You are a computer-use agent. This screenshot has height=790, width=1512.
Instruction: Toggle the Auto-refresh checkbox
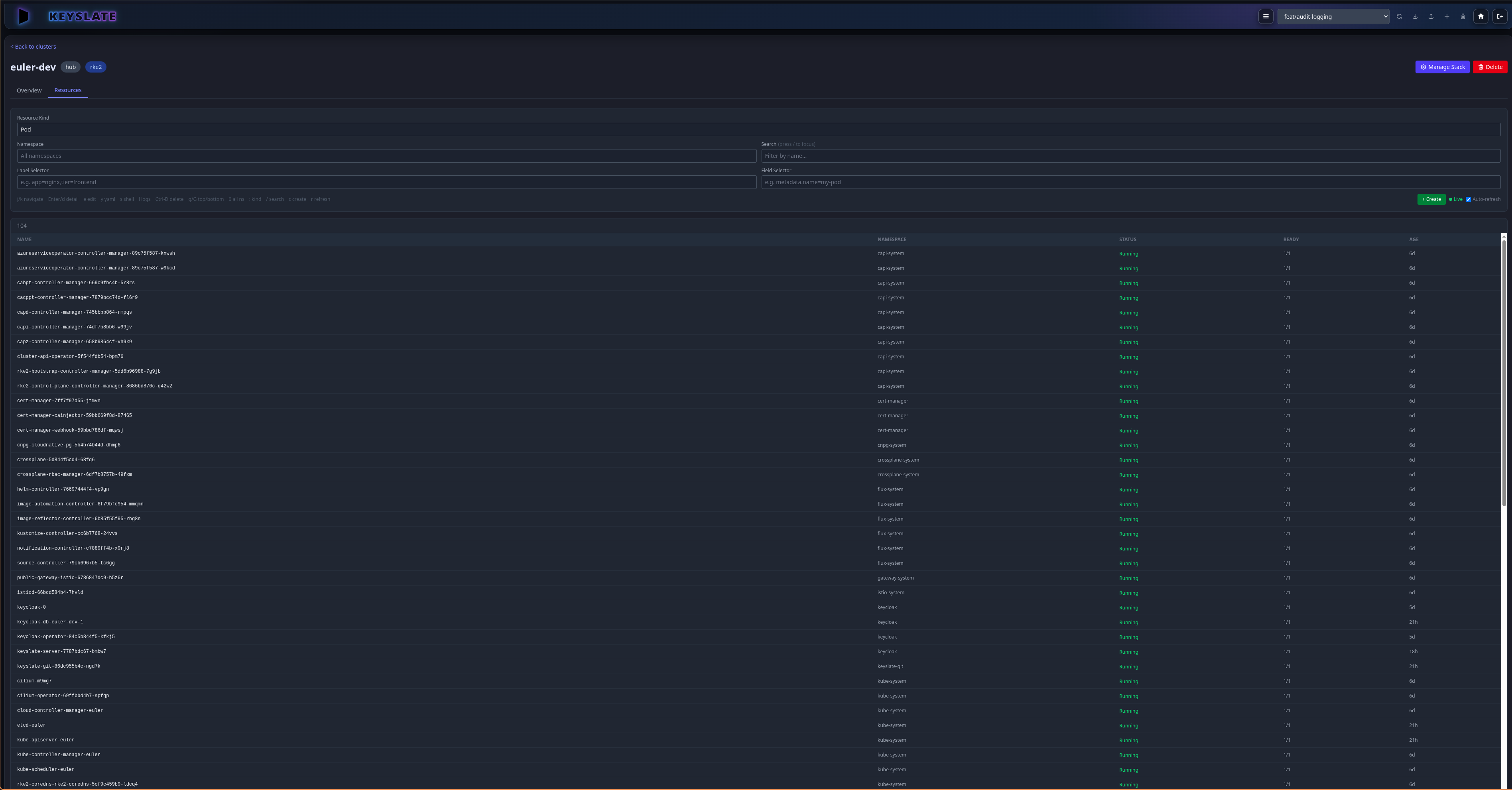[1469, 200]
